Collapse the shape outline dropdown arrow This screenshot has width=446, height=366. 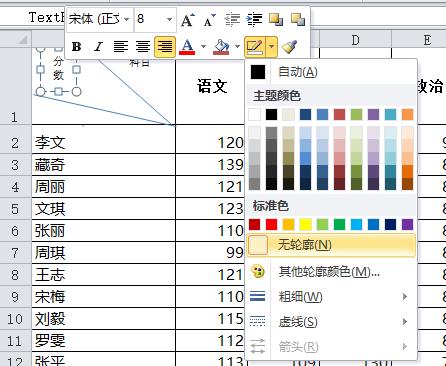tap(272, 47)
